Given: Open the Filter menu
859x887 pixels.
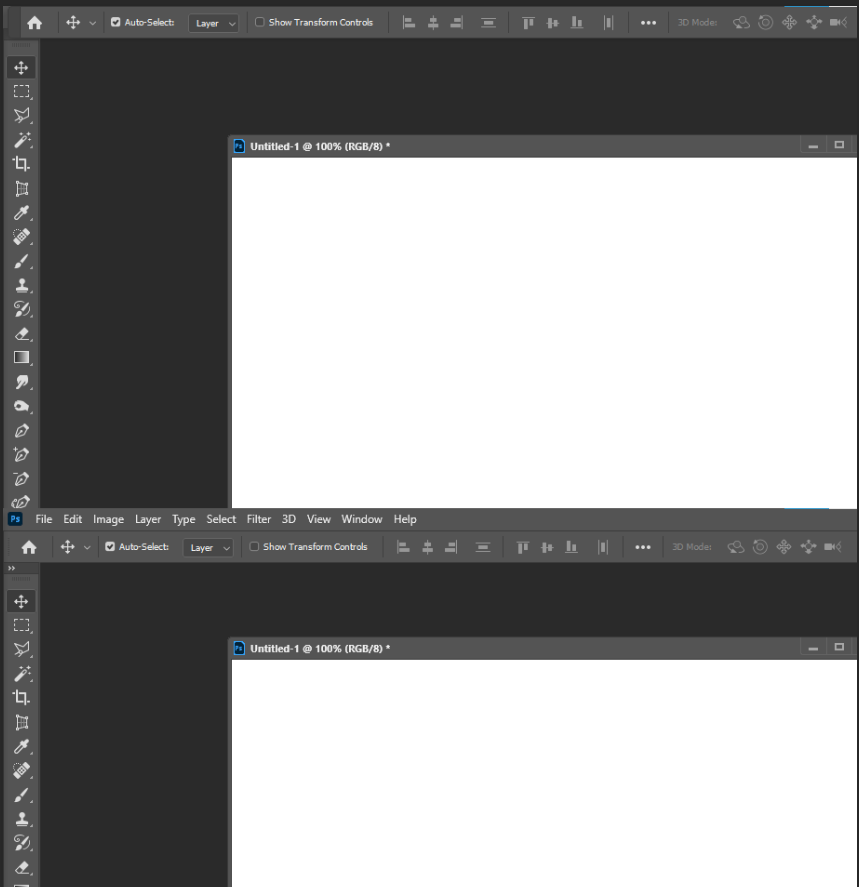Looking at the screenshot, I should click(x=258, y=519).
